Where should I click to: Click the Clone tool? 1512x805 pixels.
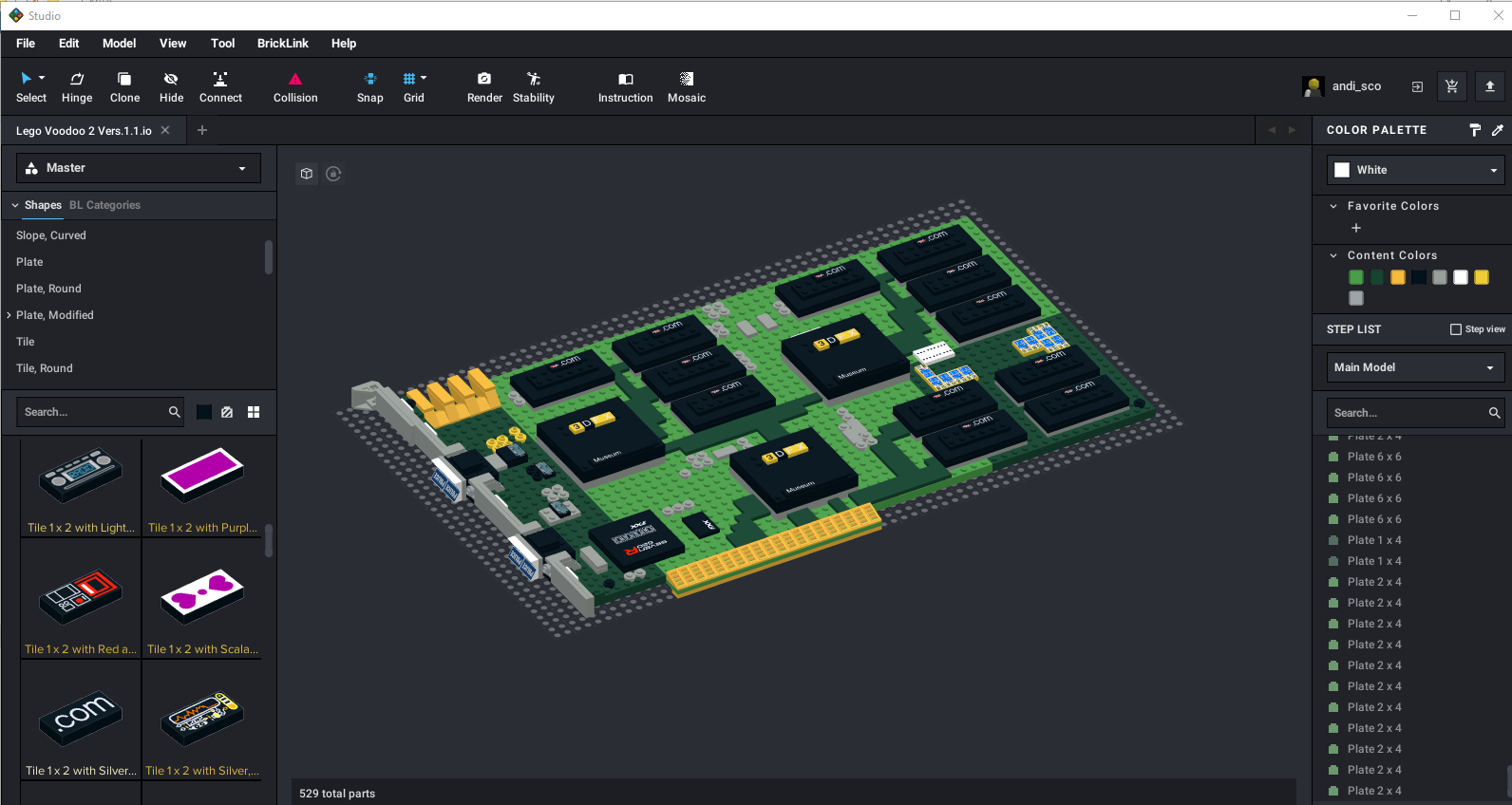124,86
